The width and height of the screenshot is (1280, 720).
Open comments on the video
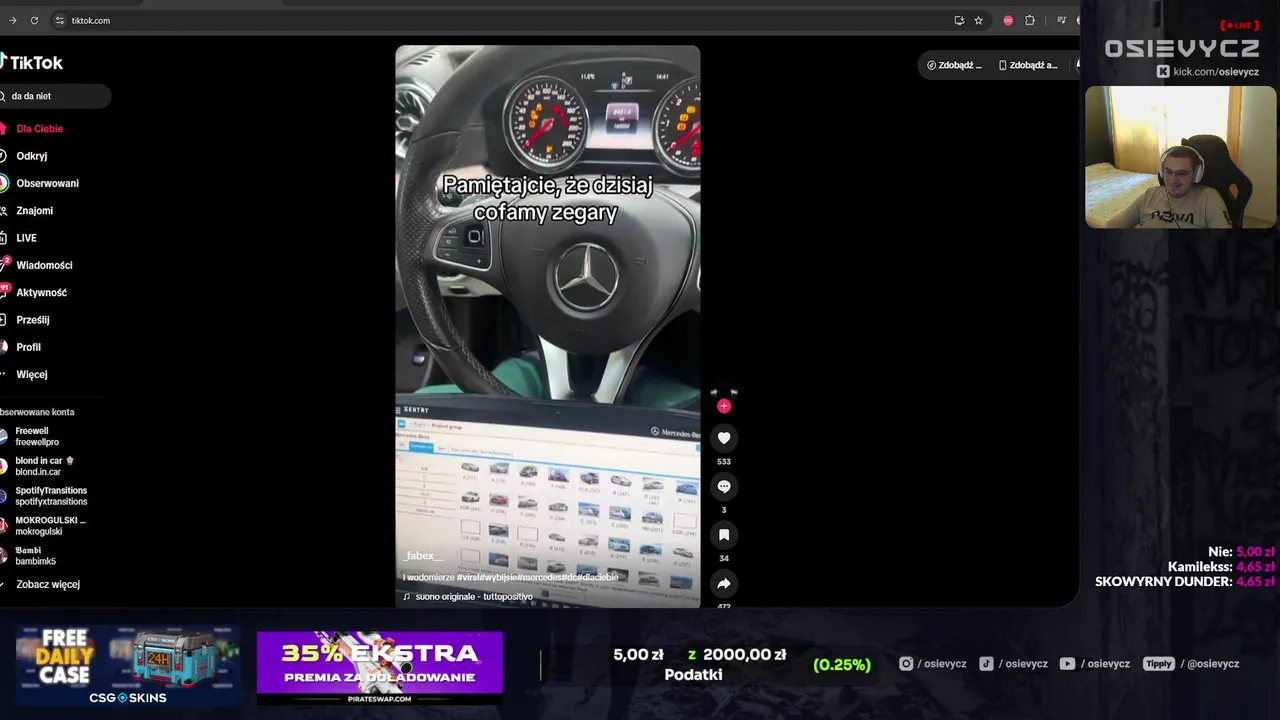pos(724,486)
